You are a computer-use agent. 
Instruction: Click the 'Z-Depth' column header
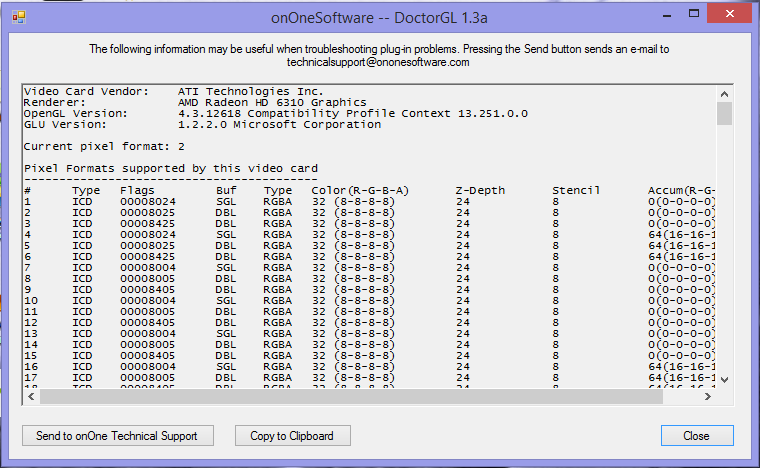pos(480,190)
